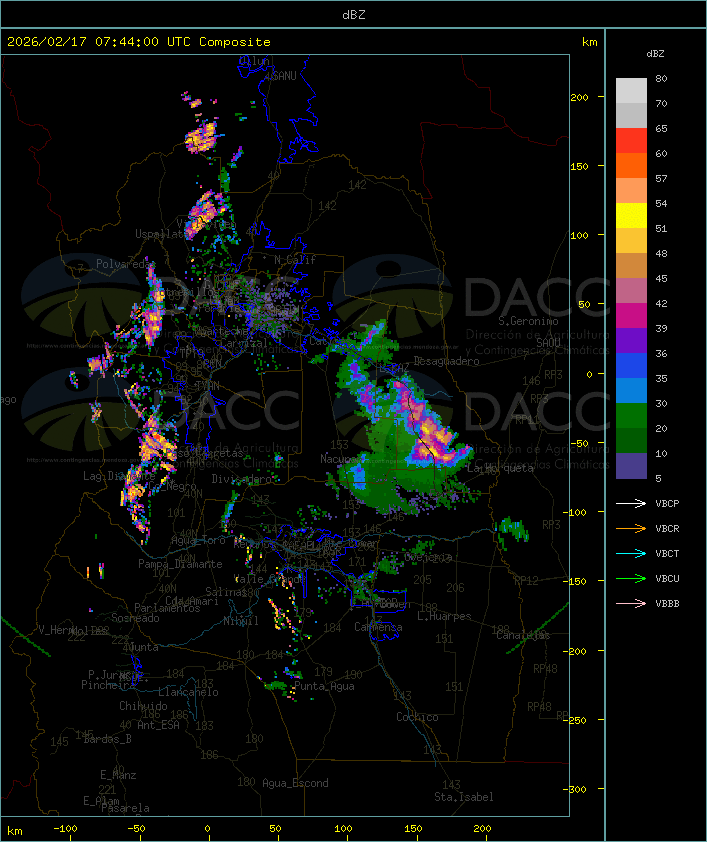This screenshot has width=707, height=842.
Task: Click the -300 tick on the vertical axis
Action: [577, 789]
